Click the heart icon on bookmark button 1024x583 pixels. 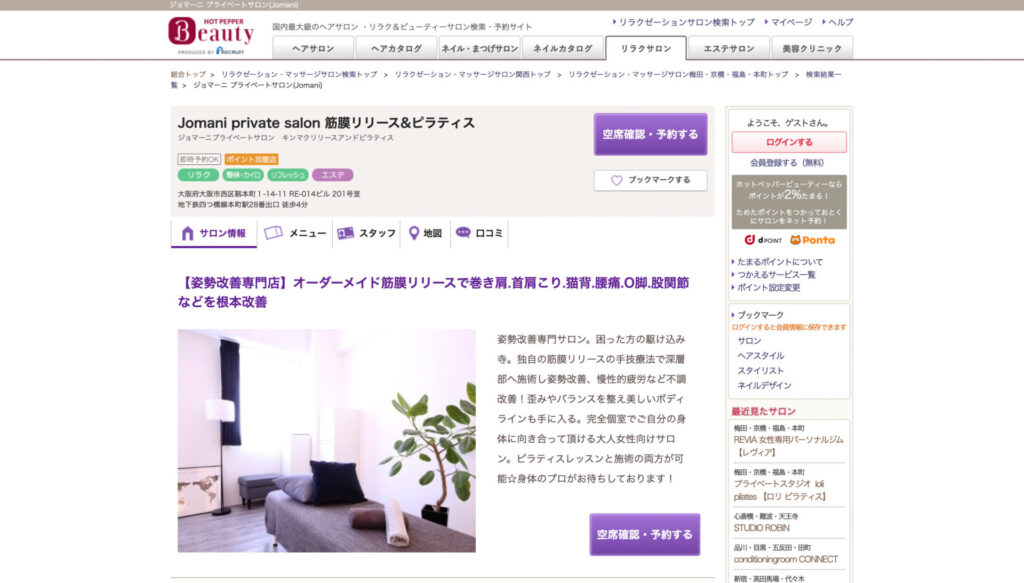coord(616,180)
